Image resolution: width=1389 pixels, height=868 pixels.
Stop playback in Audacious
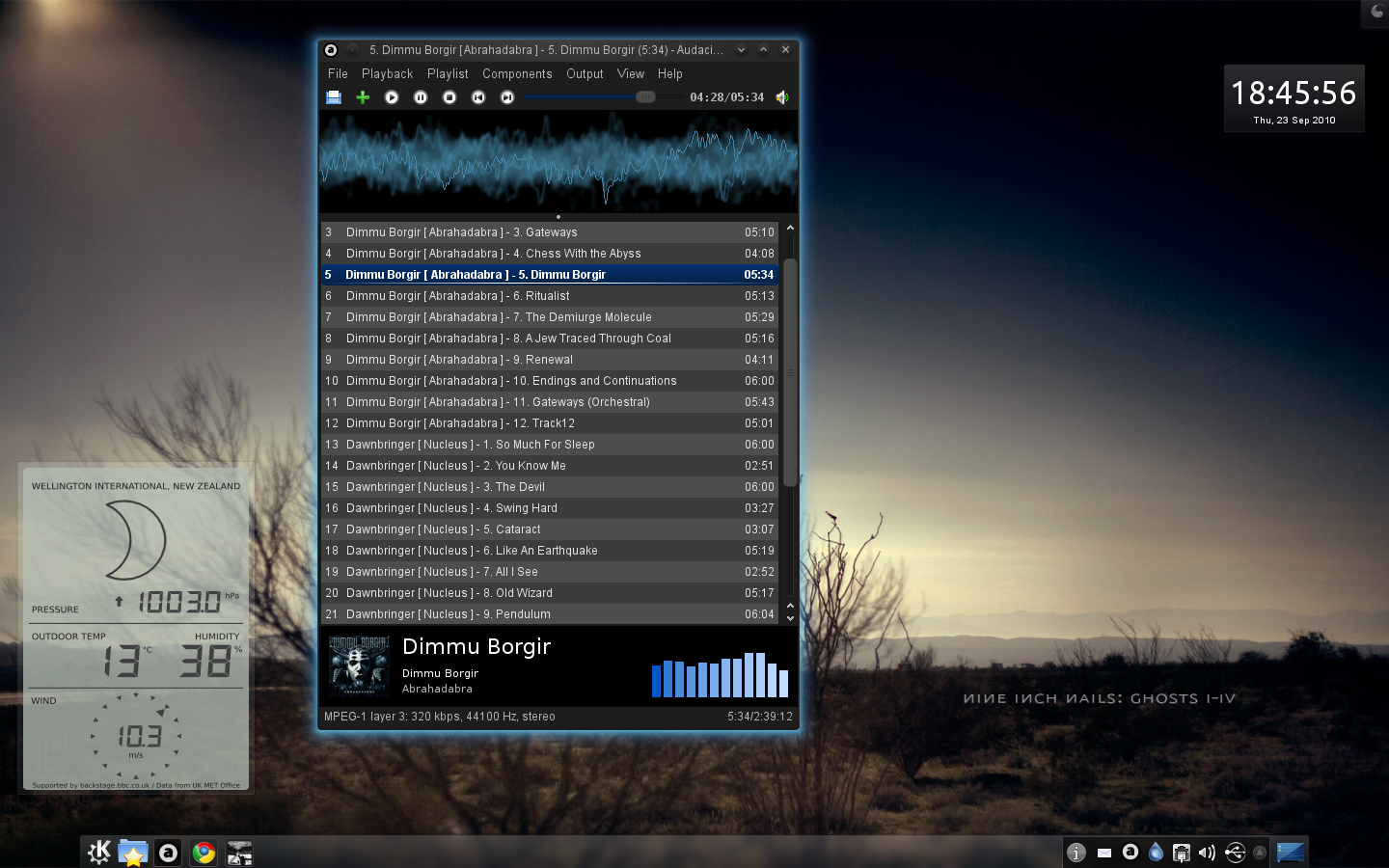(x=449, y=97)
